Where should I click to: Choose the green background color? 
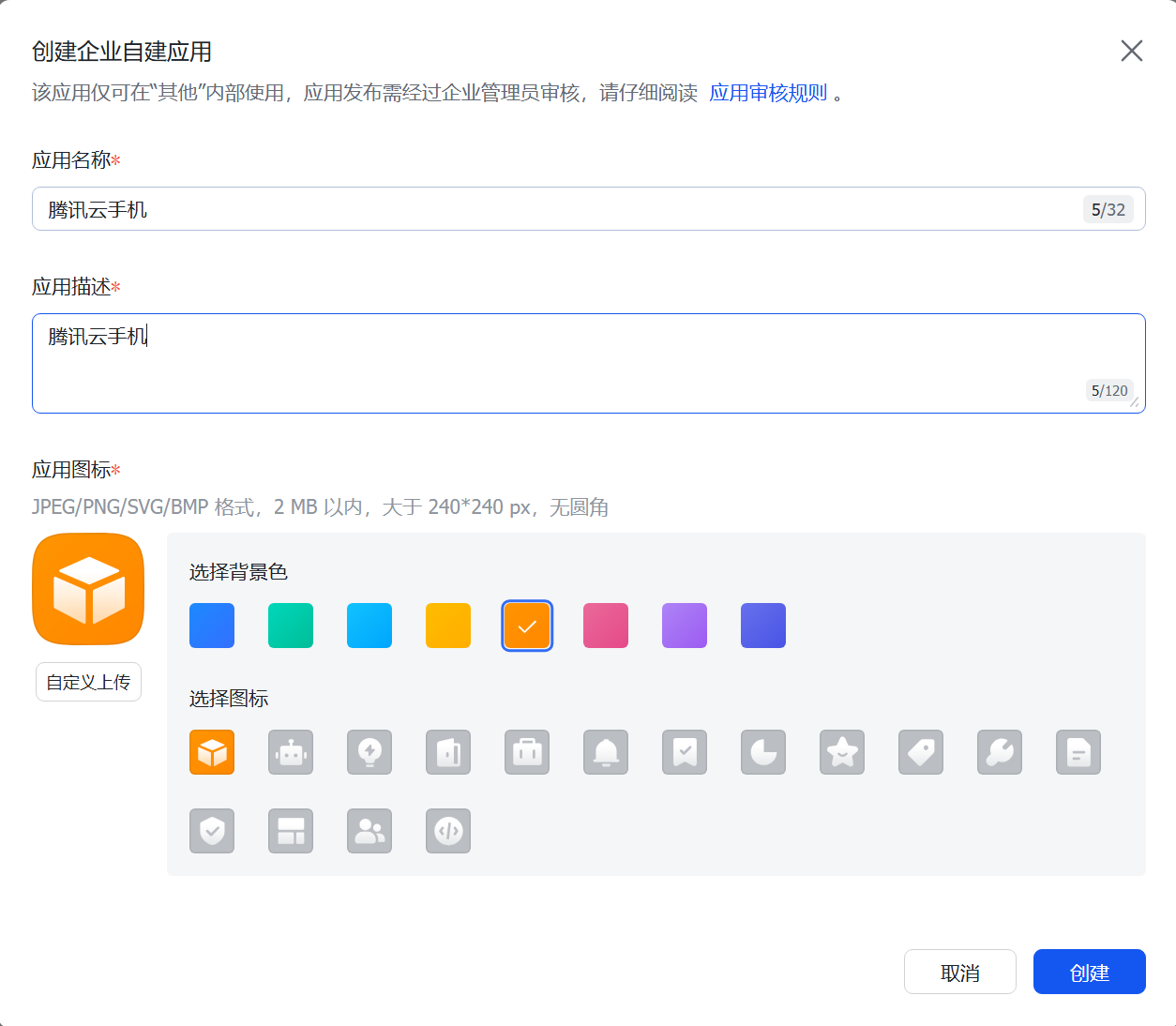(x=291, y=626)
